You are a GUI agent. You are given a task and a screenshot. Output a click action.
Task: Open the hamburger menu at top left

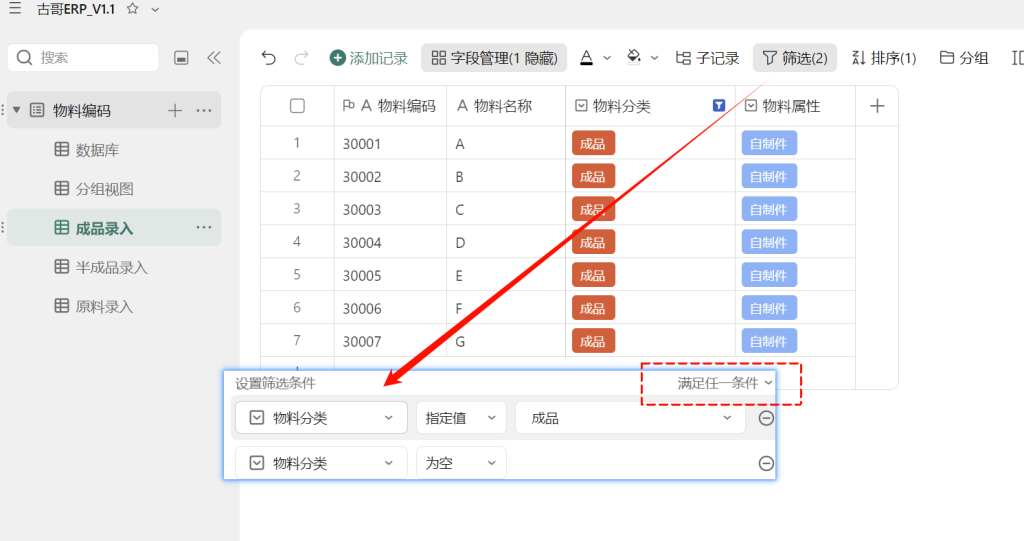14,8
